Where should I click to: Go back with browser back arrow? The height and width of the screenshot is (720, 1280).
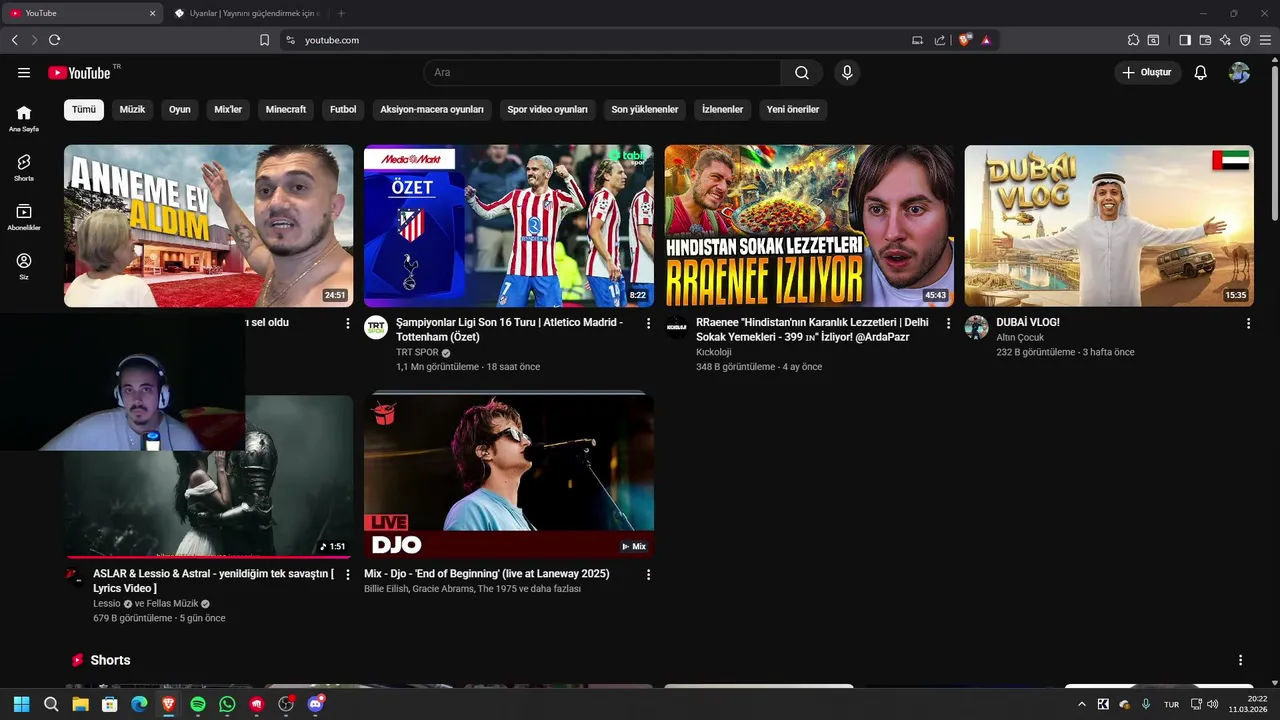pyautogui.click(x=14, y=40)
